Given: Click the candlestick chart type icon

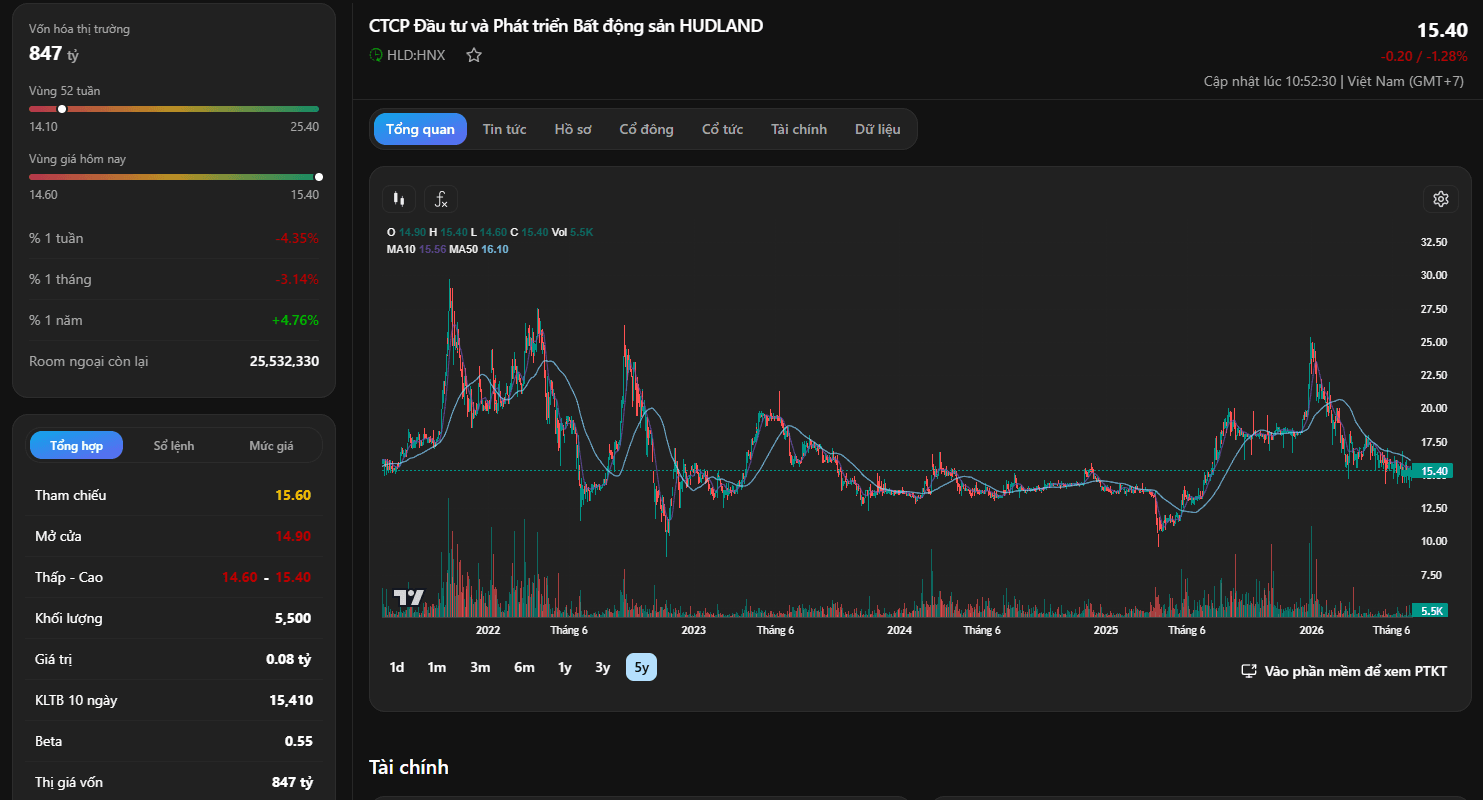Looking at the screenshot, I should [x=399, y=199].
